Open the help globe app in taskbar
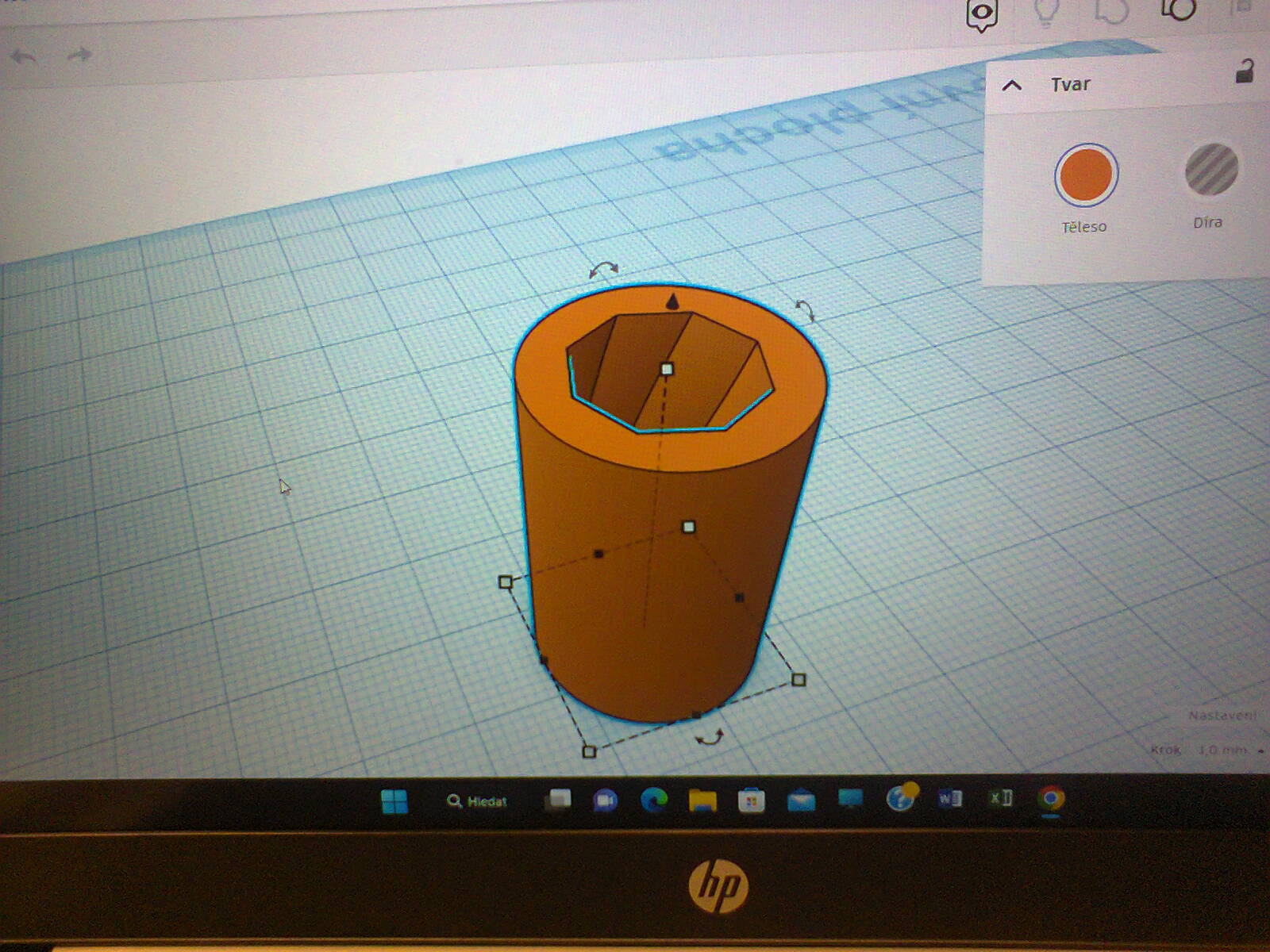1270x952 pixels. coord(902,797)
